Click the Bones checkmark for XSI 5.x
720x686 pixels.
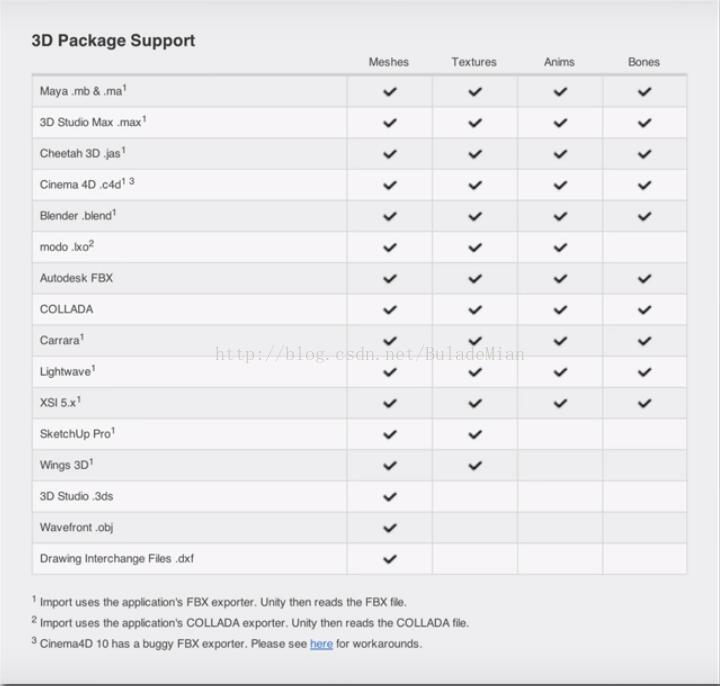coord(644,403)
